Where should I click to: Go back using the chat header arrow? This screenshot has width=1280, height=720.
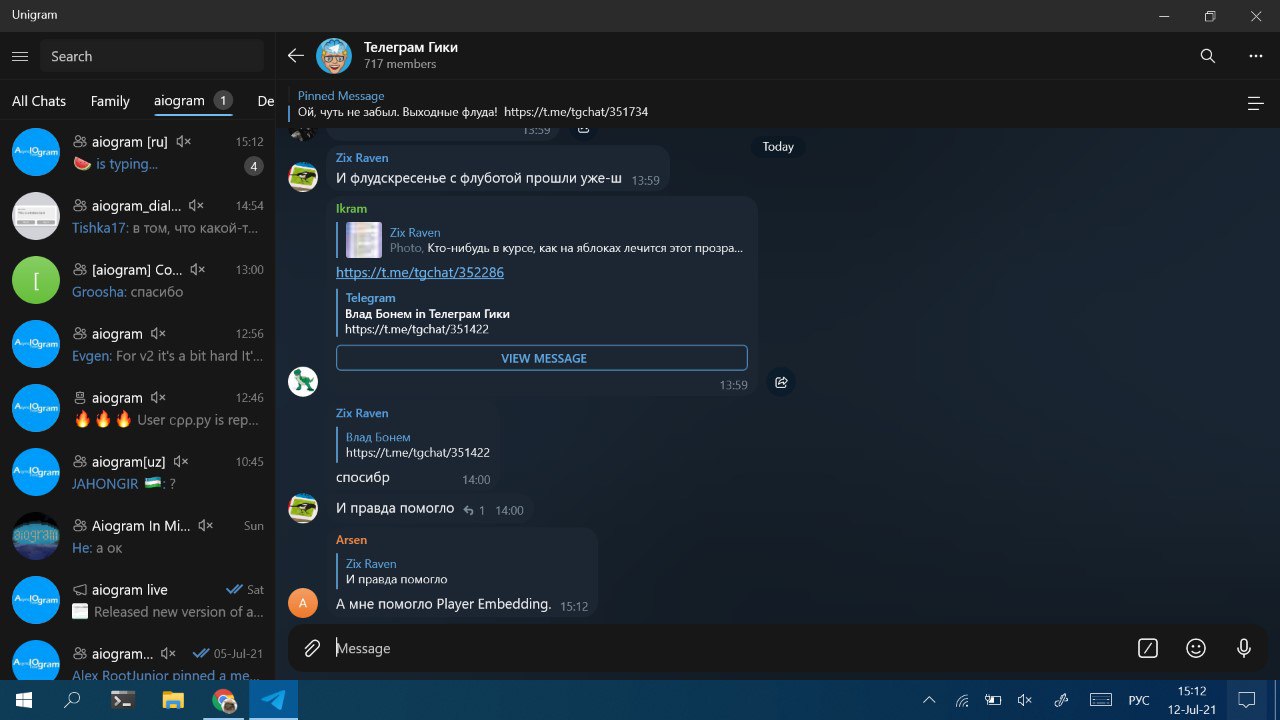pos(295,56)
